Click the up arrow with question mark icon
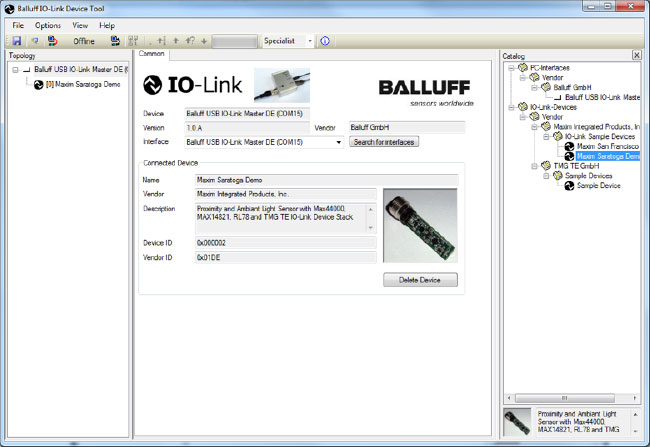 [190, 41]
